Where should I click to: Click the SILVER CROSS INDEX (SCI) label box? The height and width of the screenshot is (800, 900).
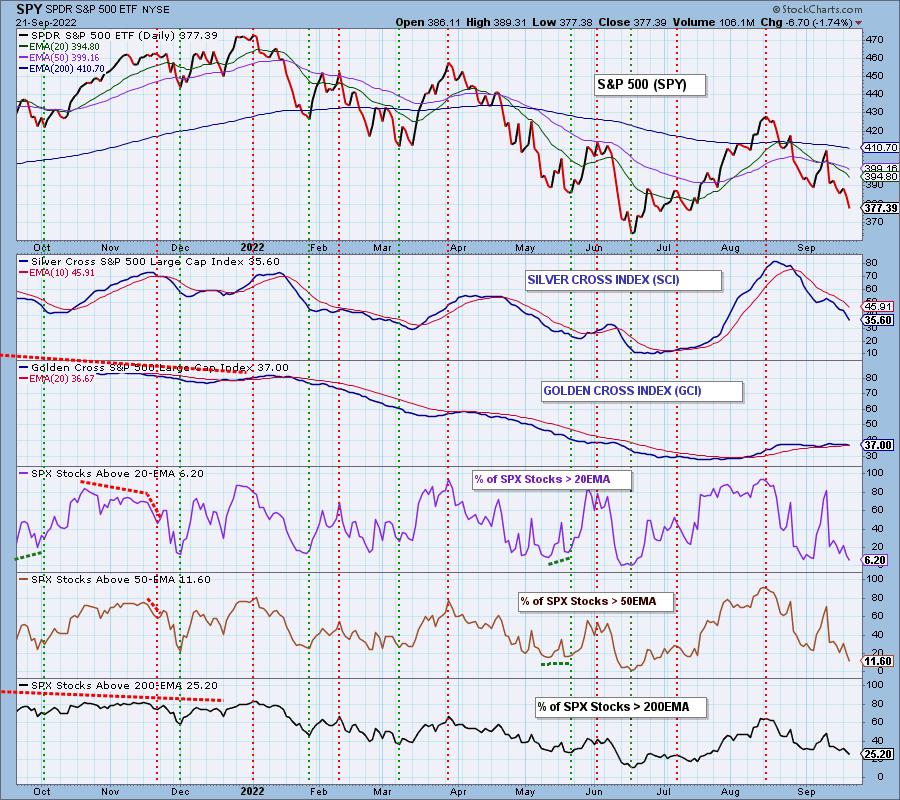[x=623, y=280]
